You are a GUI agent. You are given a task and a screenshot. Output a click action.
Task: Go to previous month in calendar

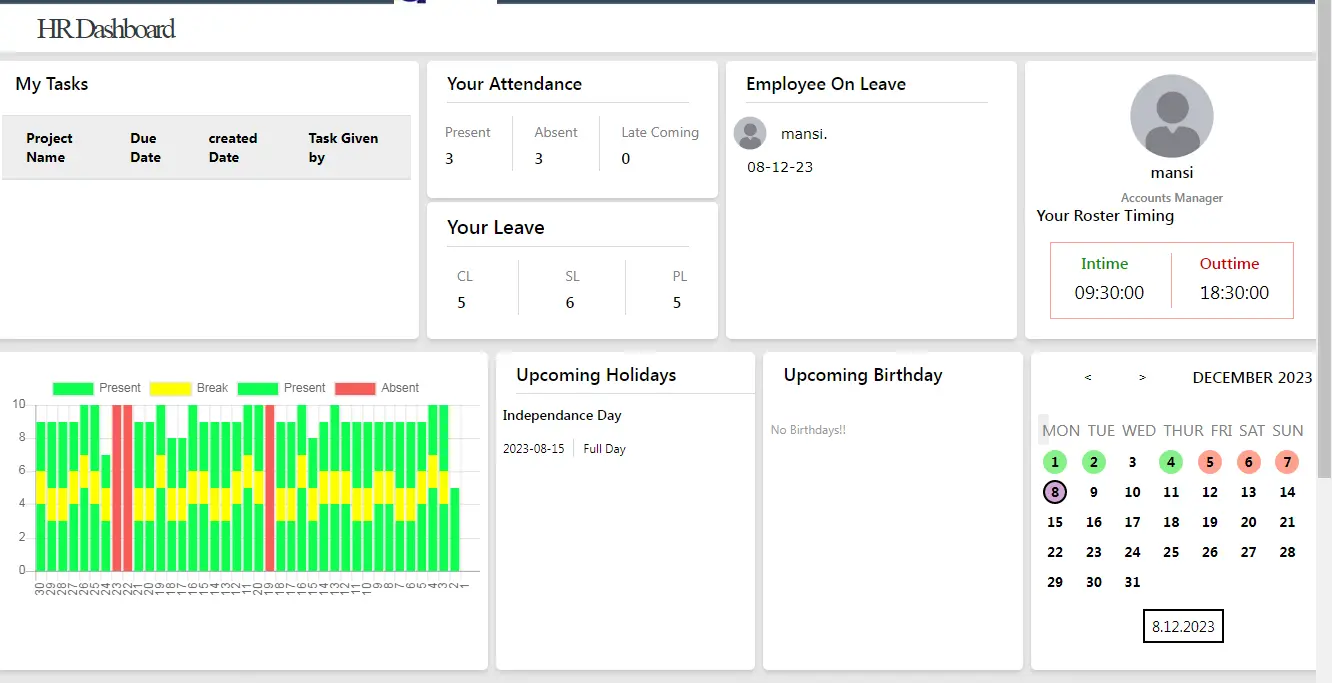coord(1088,377)
